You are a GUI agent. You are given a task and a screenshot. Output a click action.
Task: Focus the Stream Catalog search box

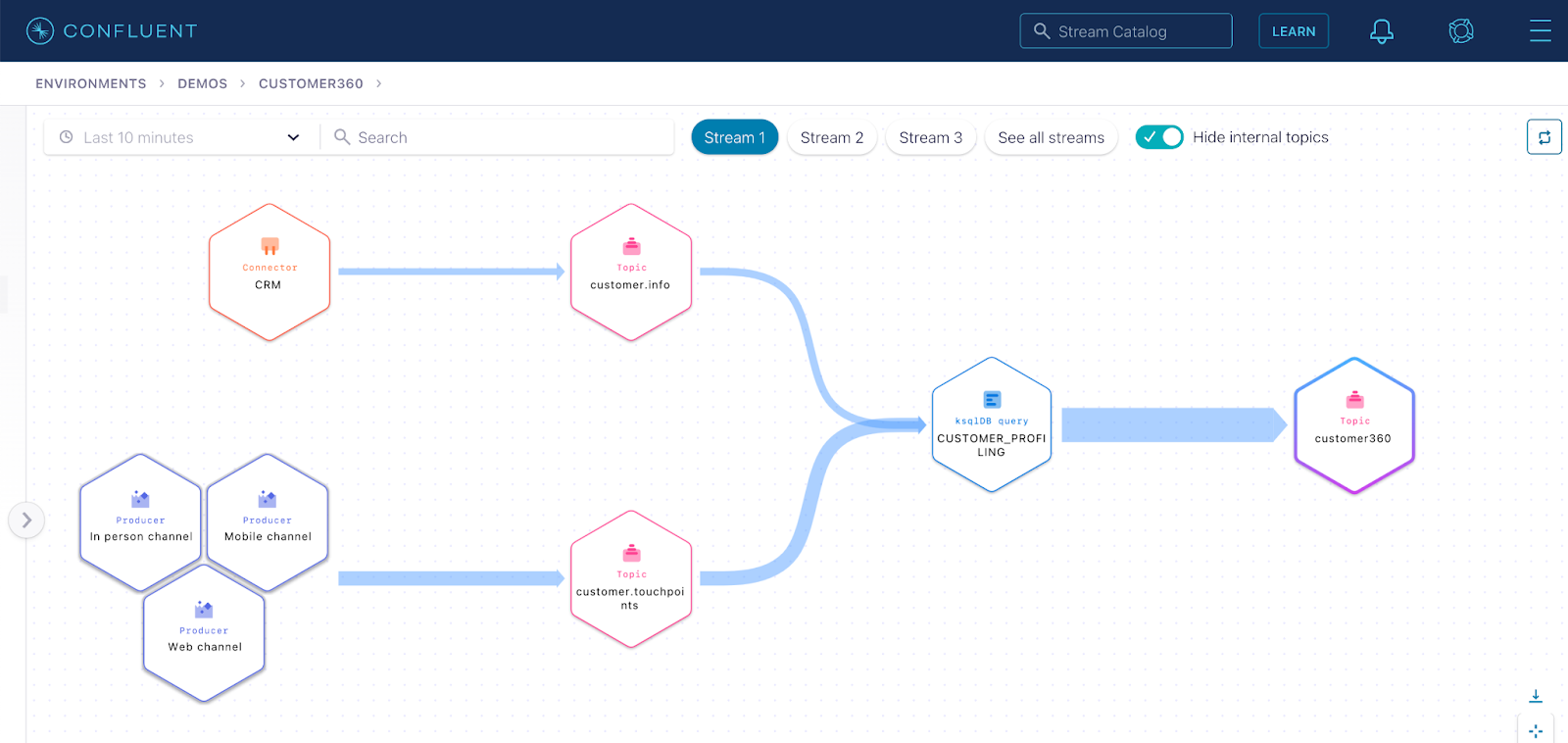coord(1126,31)
